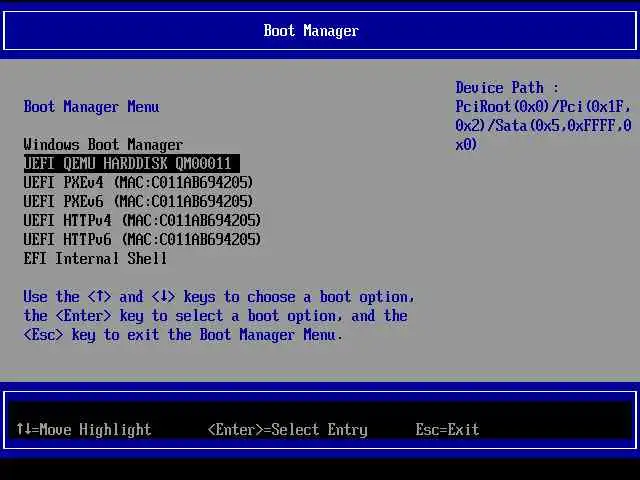Select the UEFI PXEv6 network boot entry
The height and width of the screenshot is (480, 640).
(x=138, y=201)
